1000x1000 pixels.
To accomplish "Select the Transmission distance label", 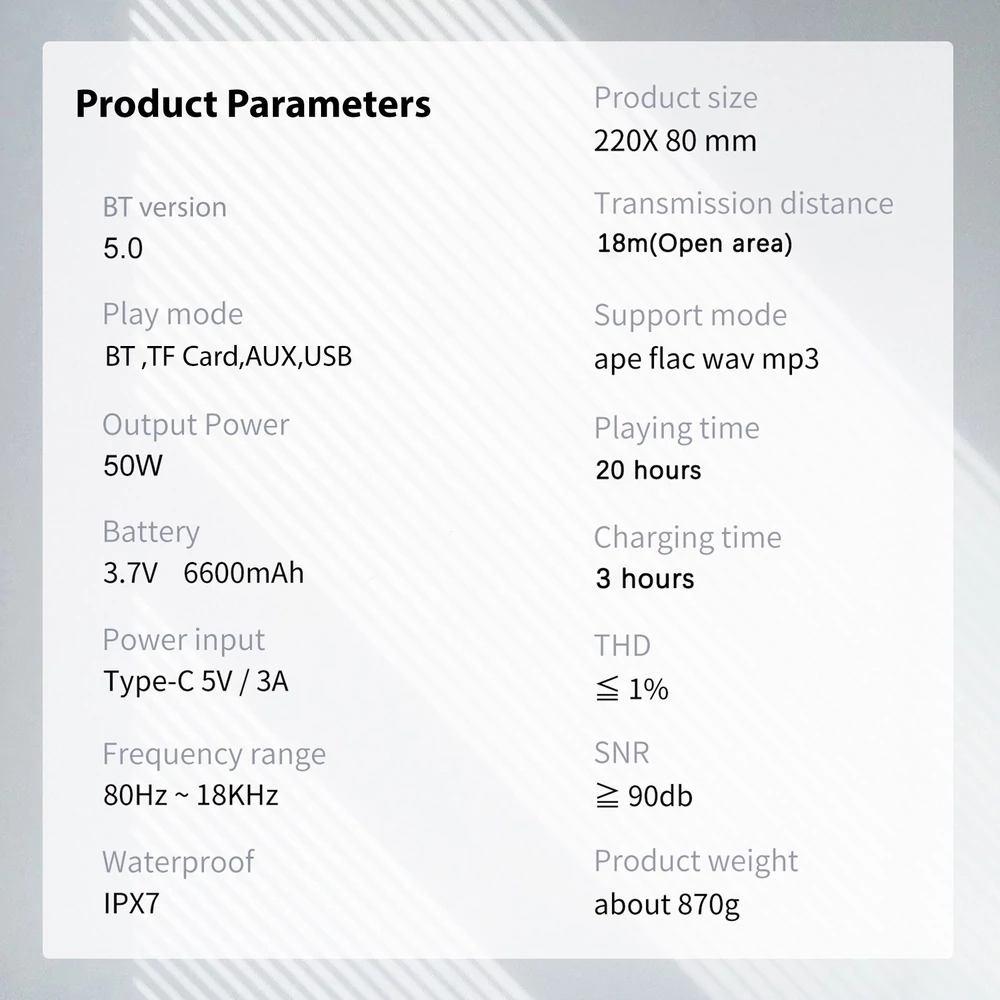I will point(744,203).
